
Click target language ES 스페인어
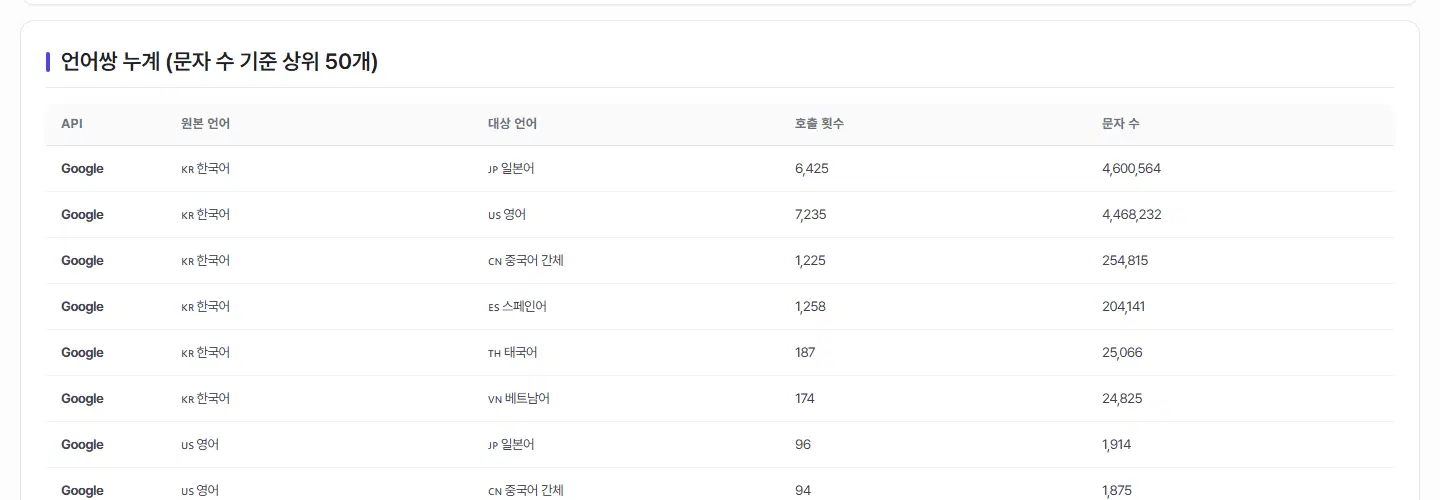517,307
